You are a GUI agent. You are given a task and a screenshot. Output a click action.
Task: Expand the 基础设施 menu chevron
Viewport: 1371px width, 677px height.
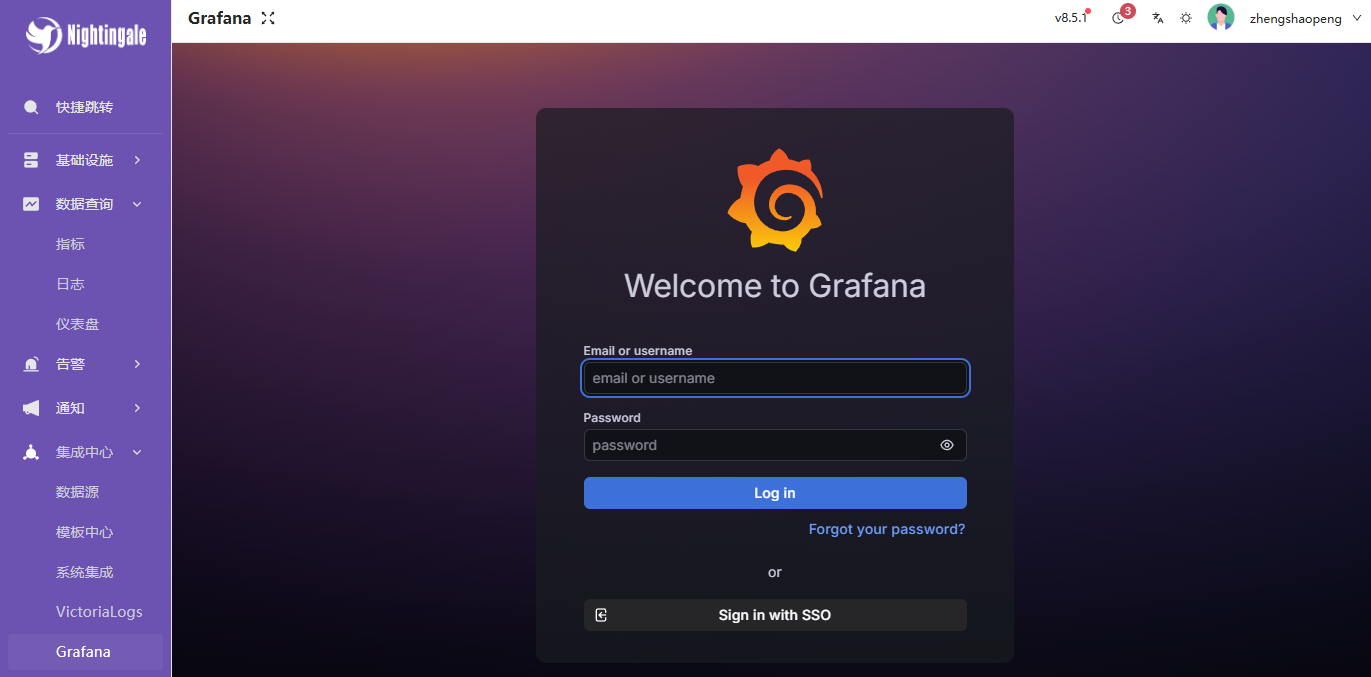coord(137,160)
